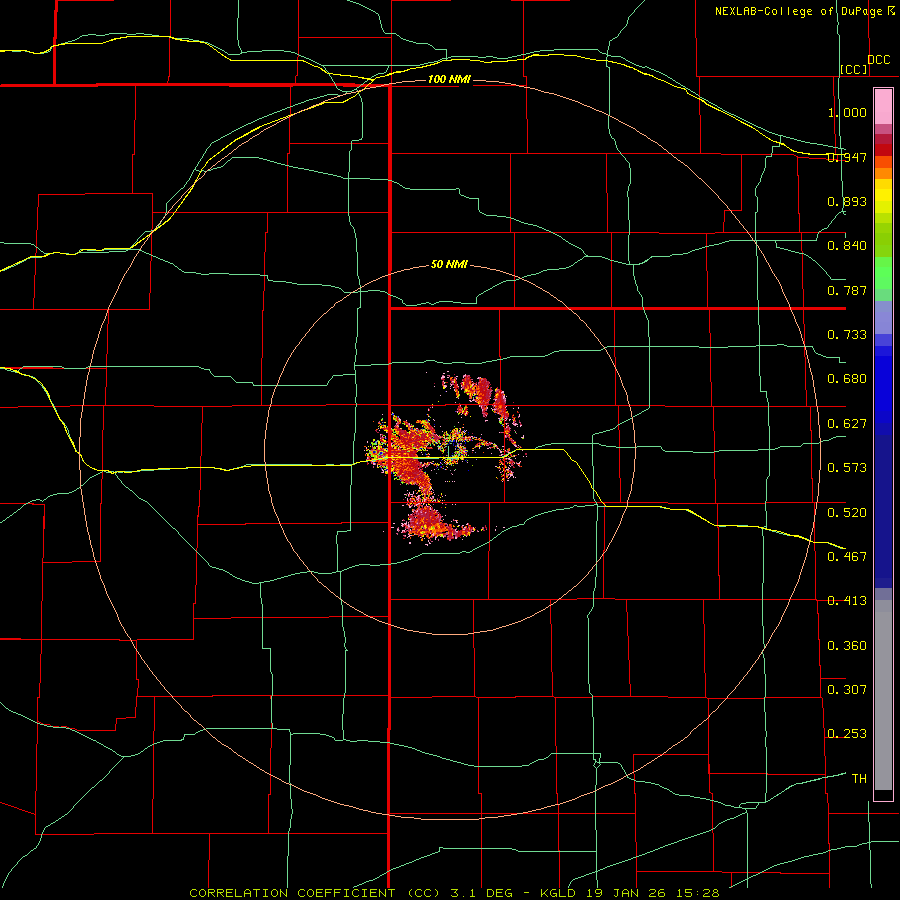
Task: Select the 1.000 scale value
Action: point(847,112)
